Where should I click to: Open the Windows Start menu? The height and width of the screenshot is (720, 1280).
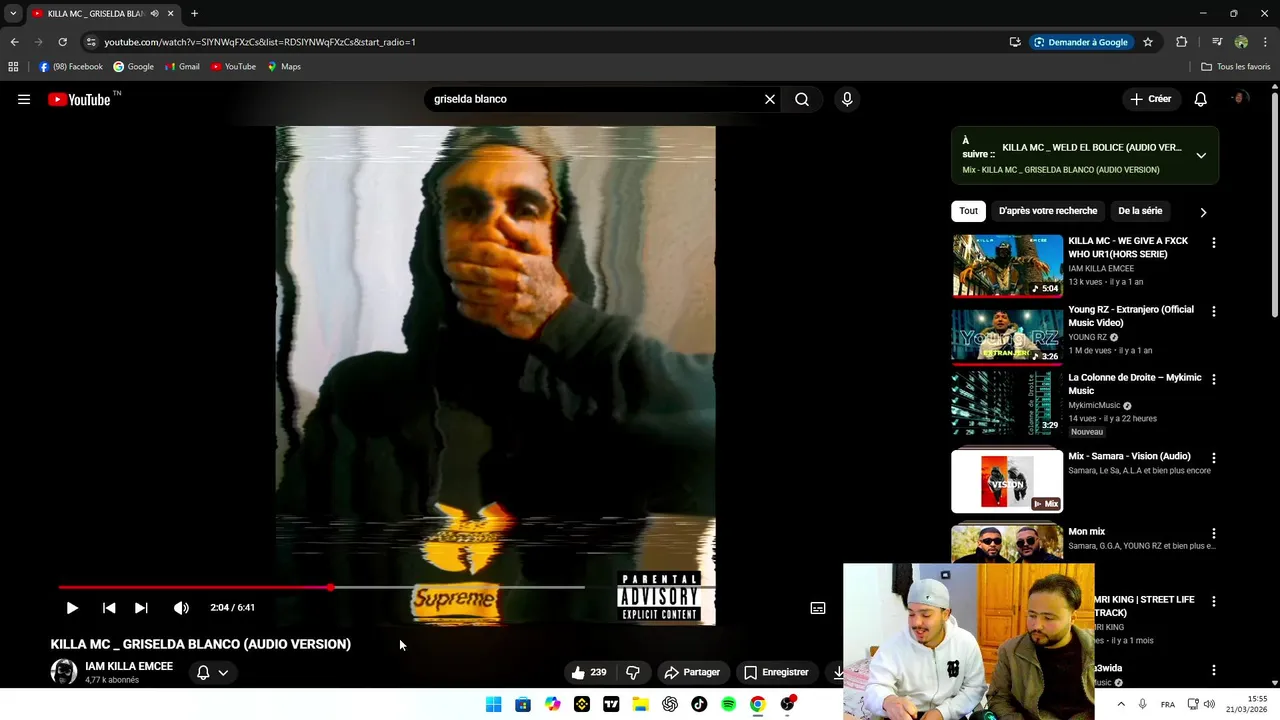[x=493, y=704]
